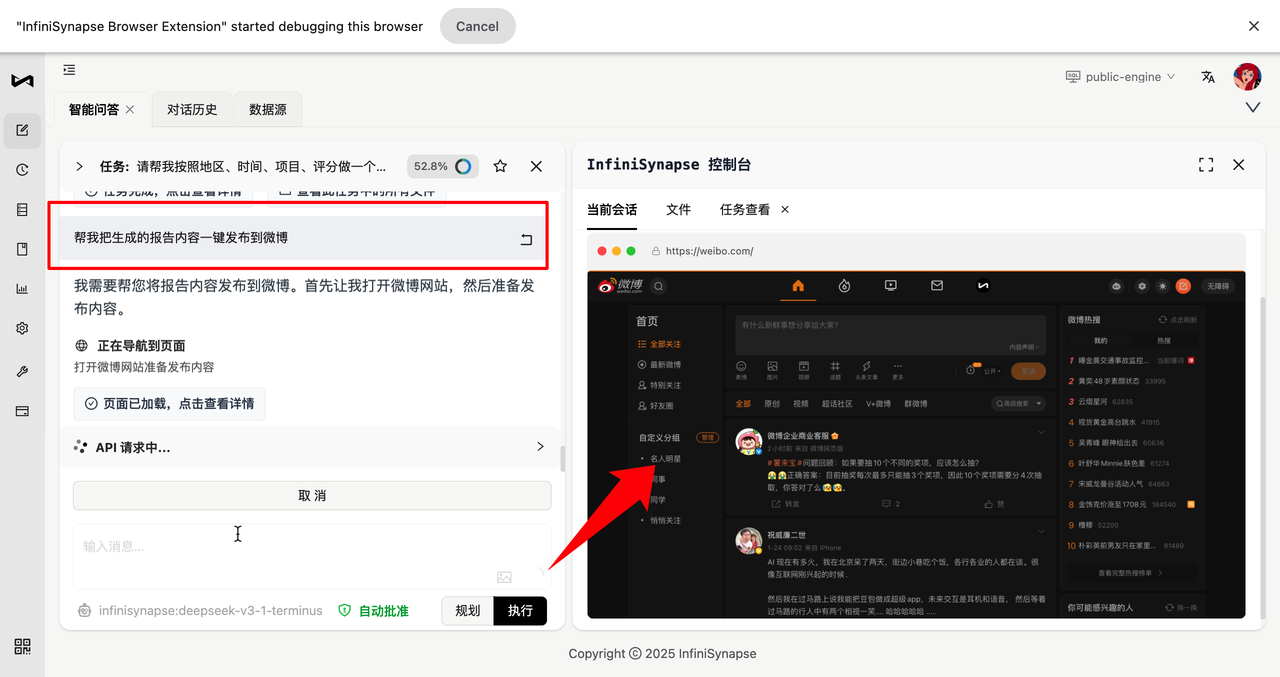
Task: Toggle the 自动批准 auto-approve option
Action: 373,610
